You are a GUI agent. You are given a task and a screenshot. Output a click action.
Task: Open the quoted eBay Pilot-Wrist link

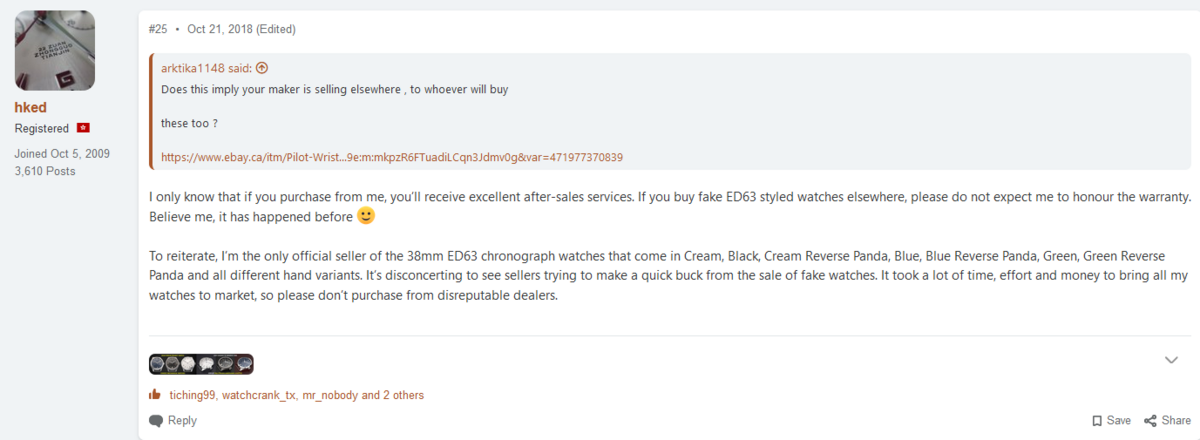click(x=392, y=158)
